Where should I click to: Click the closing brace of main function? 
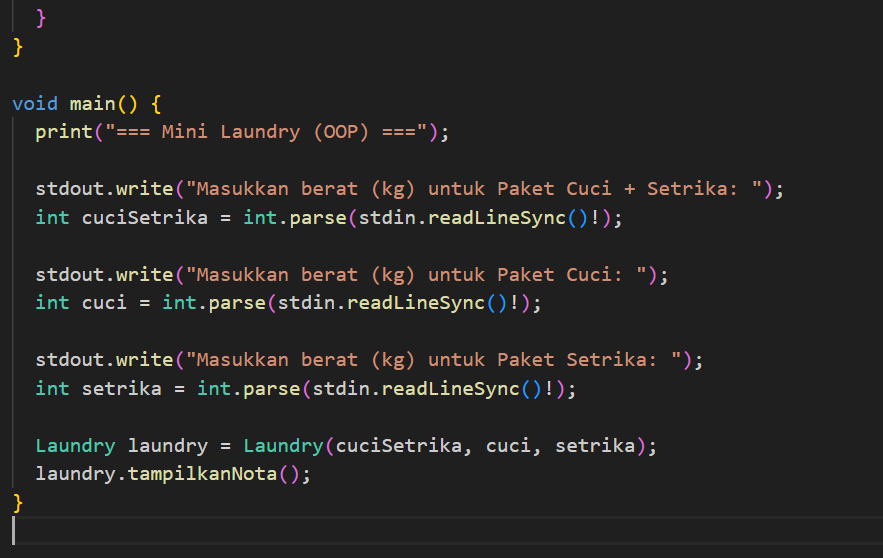pyautogui.click(x=17, y=500)
